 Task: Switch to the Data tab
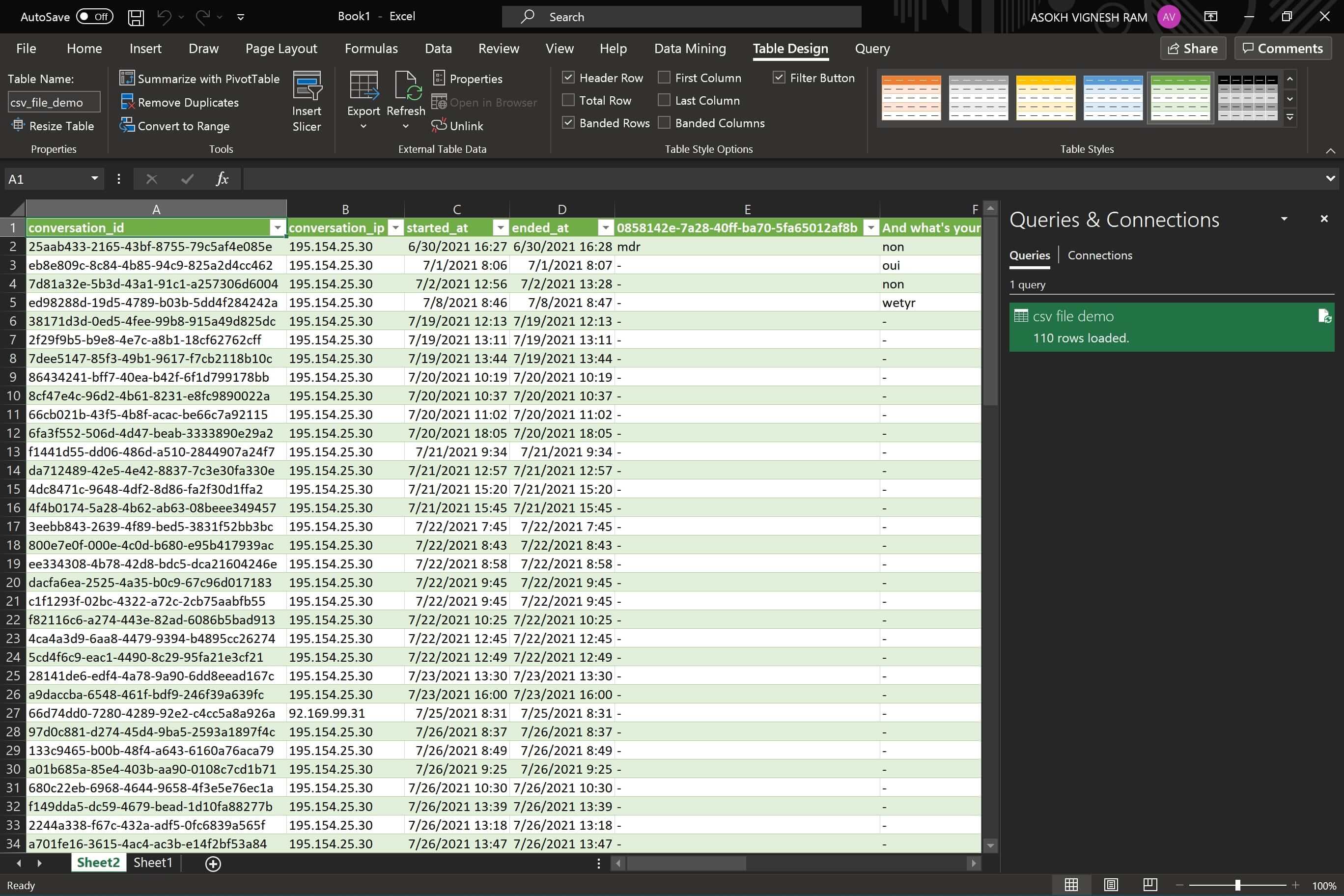438,49
